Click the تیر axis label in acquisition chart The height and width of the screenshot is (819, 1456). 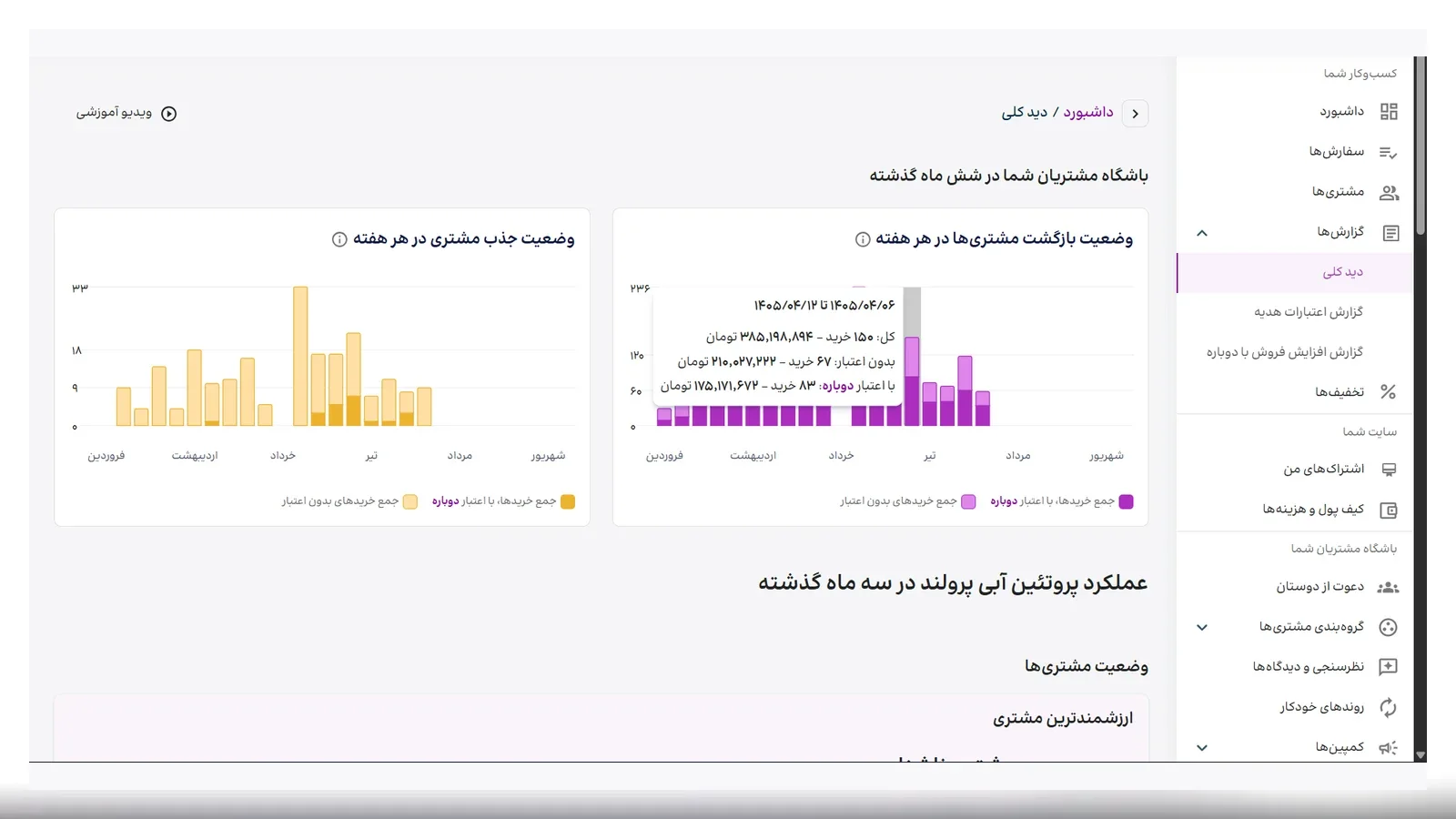[371, 455]
